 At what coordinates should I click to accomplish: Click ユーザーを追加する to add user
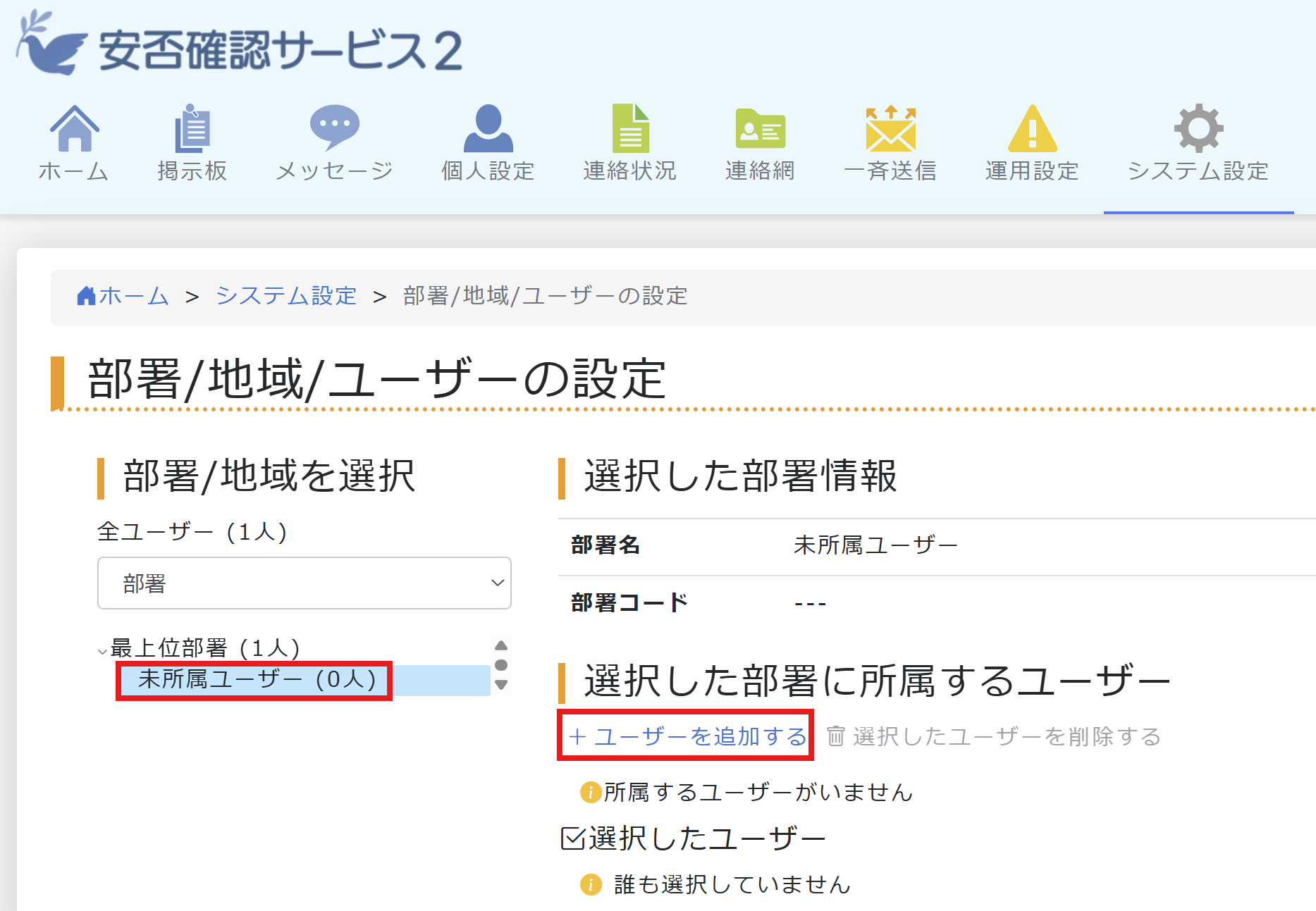coord(687,736)
